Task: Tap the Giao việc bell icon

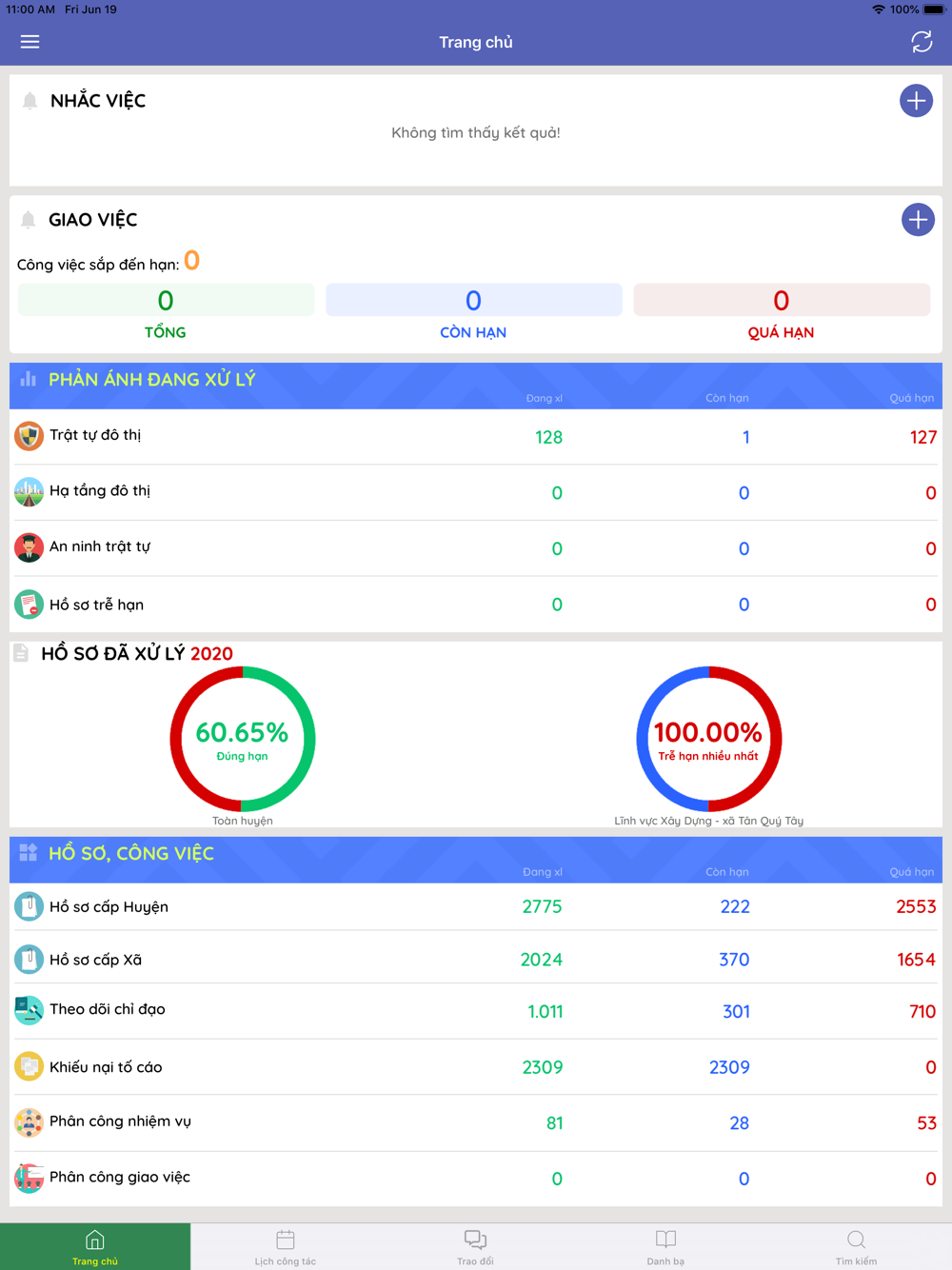Action: pos(29,220)
